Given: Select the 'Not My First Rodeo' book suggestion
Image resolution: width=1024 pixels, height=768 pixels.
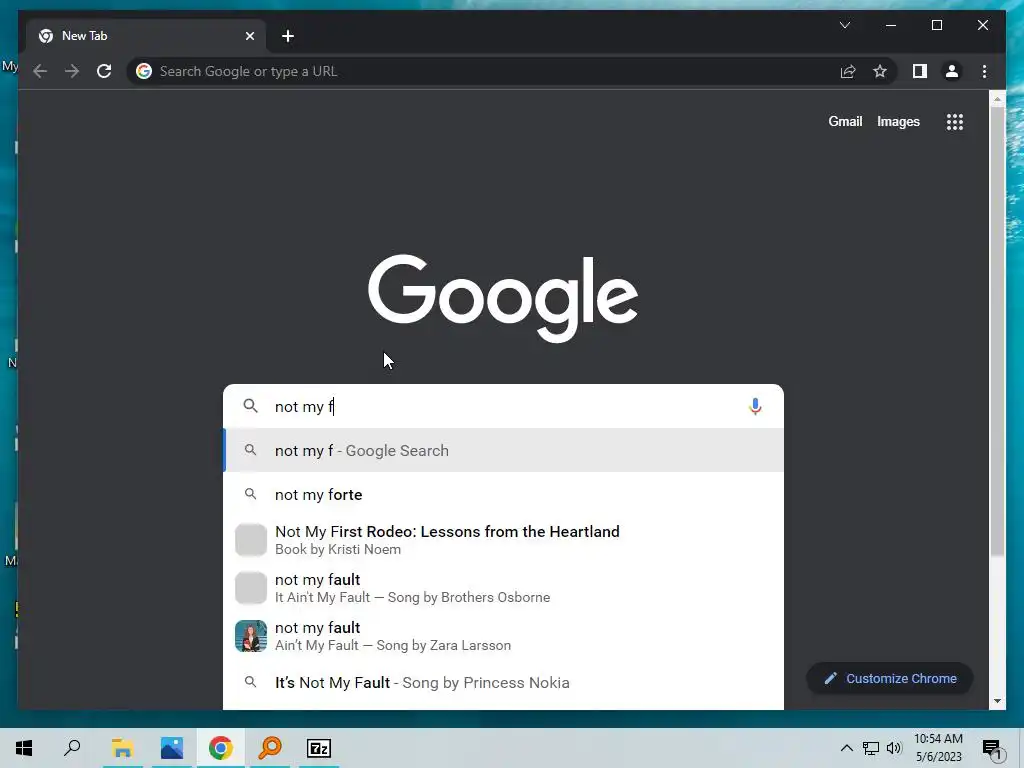Looking at the screenshot, I should (x=503, y=540).
